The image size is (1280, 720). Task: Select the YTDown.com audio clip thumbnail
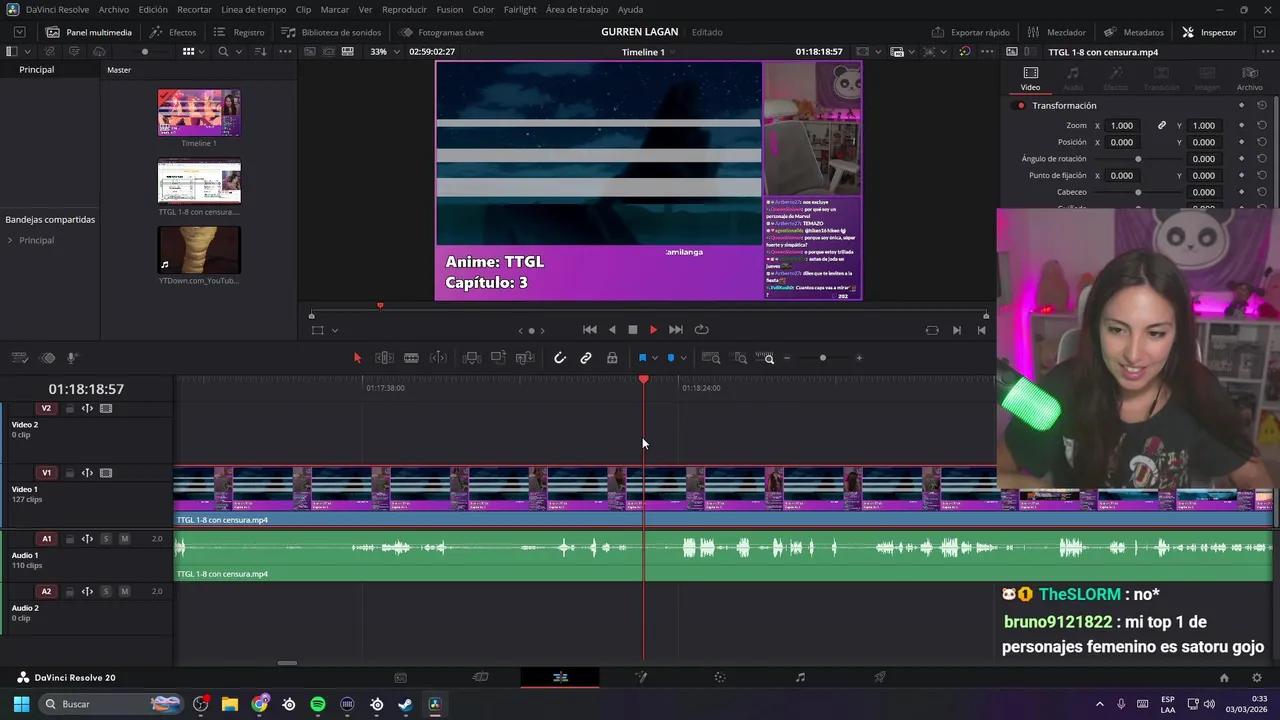[199, 250]
